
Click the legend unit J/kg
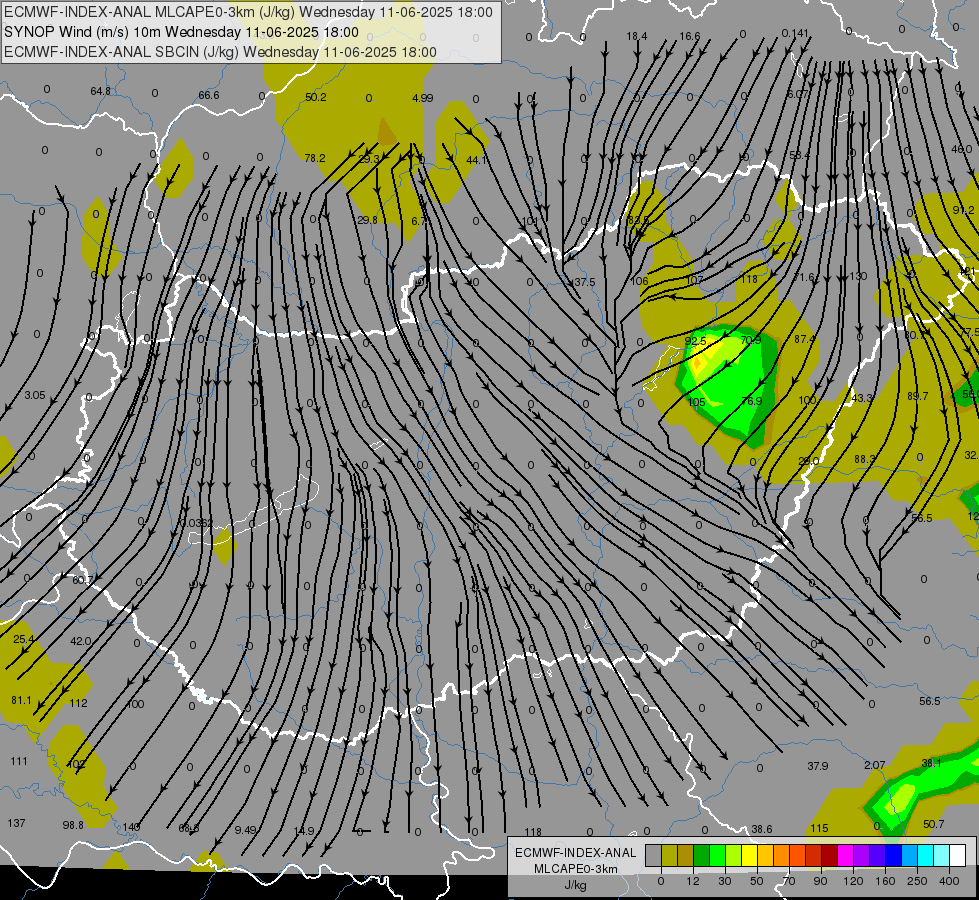pyautogui.click(x=576, y=885)
